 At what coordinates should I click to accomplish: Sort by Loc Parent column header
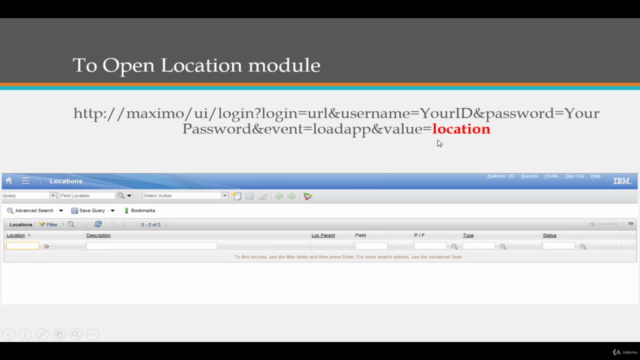coord(323,236)
